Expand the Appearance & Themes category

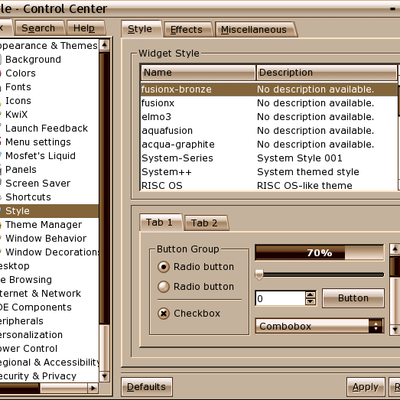[x=49, y=46]
